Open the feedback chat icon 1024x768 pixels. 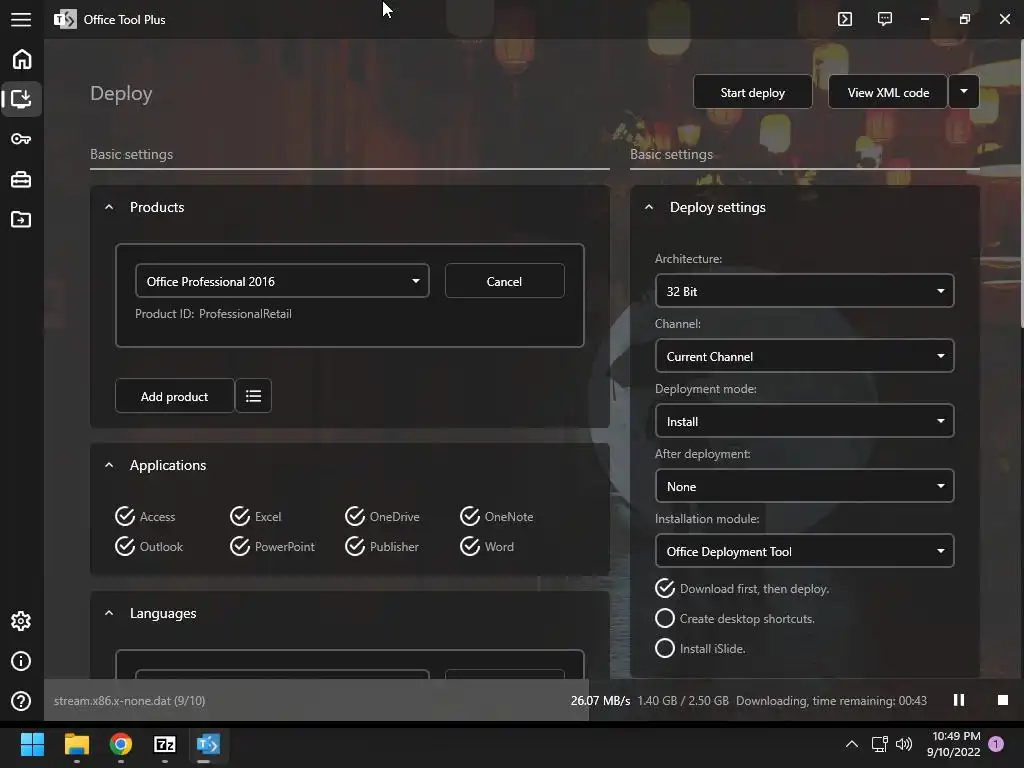(x=885, y=19)
